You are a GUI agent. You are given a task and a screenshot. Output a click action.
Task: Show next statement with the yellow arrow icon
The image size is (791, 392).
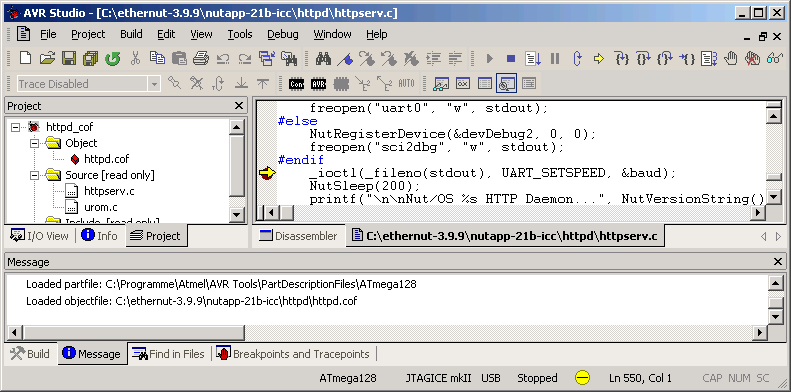click(599, 59)
